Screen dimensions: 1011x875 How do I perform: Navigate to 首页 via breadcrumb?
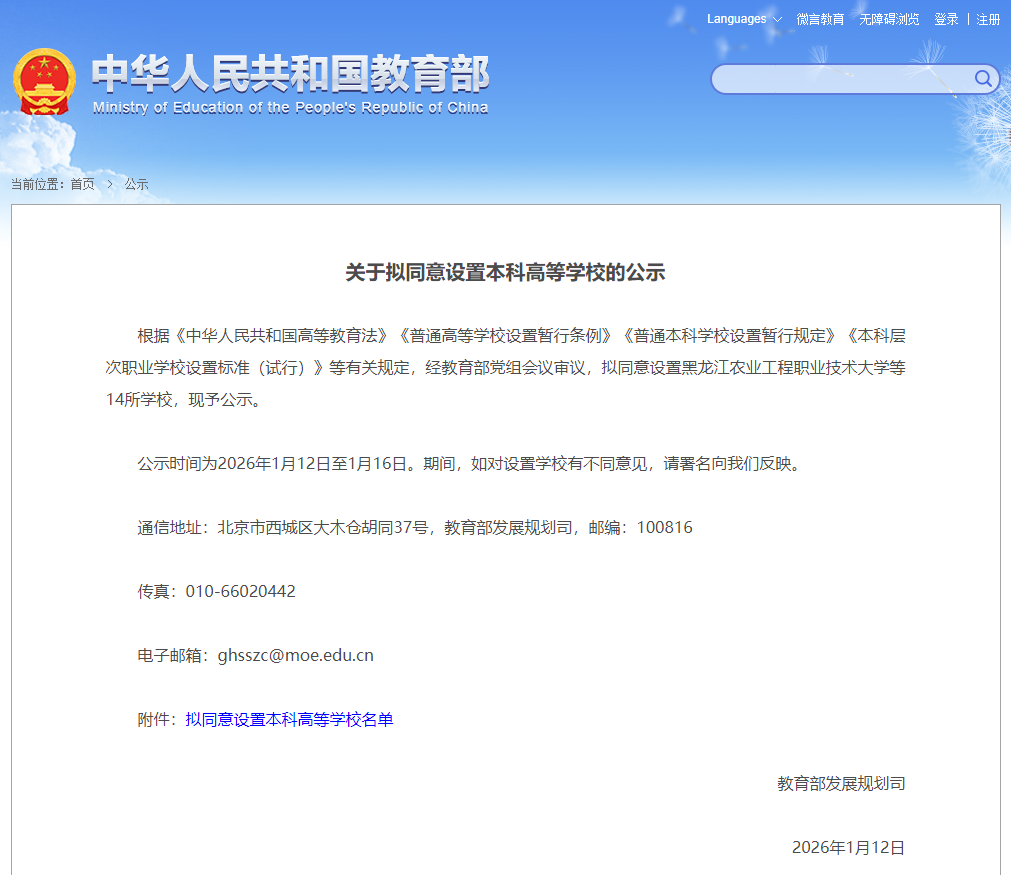point(81,184)
